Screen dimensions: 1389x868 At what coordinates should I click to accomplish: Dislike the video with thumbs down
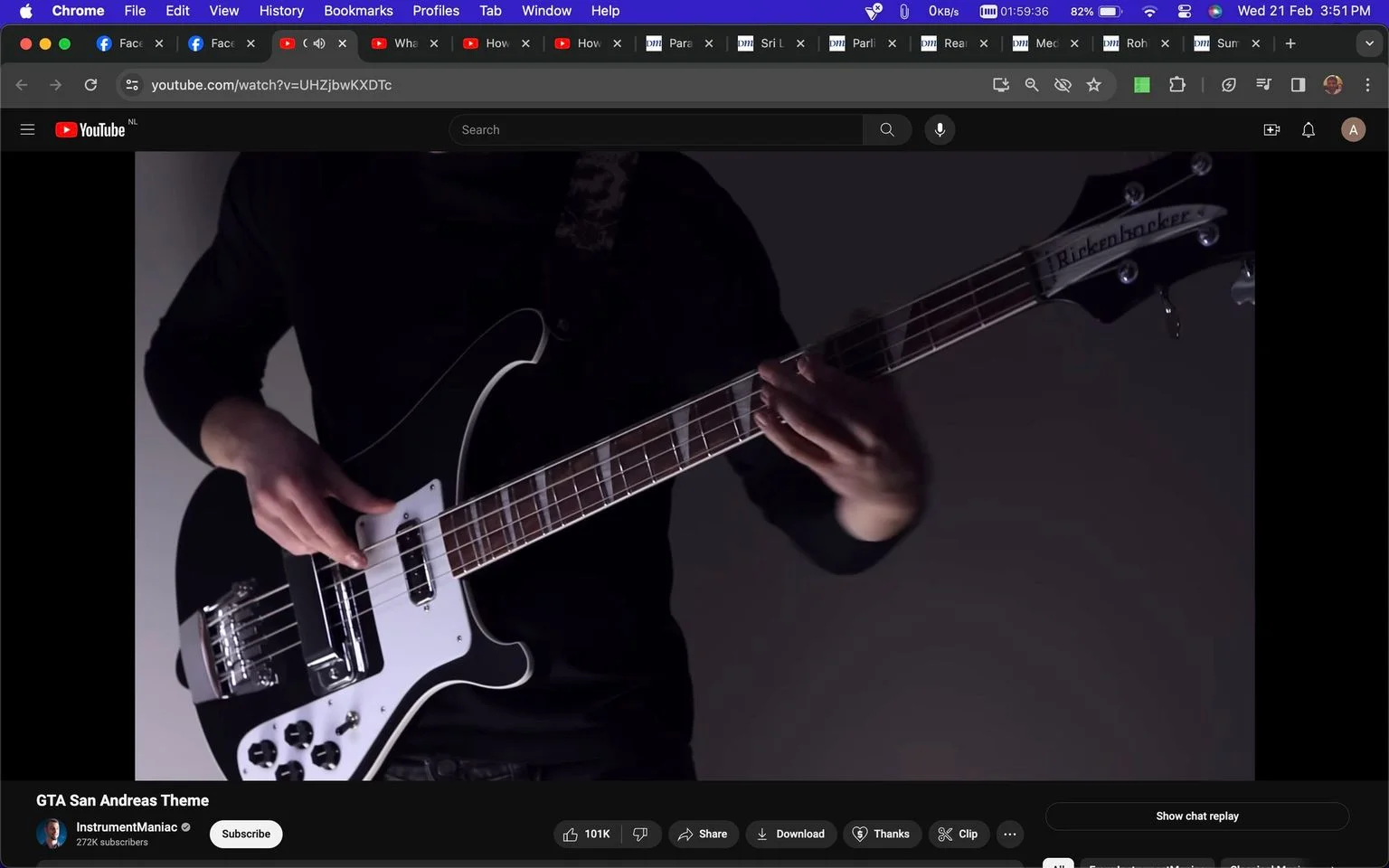[x=641, y=834]
